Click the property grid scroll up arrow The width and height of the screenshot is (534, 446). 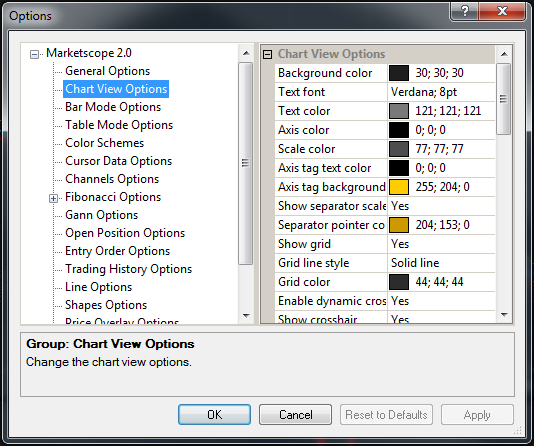click(x=504, y=54)
